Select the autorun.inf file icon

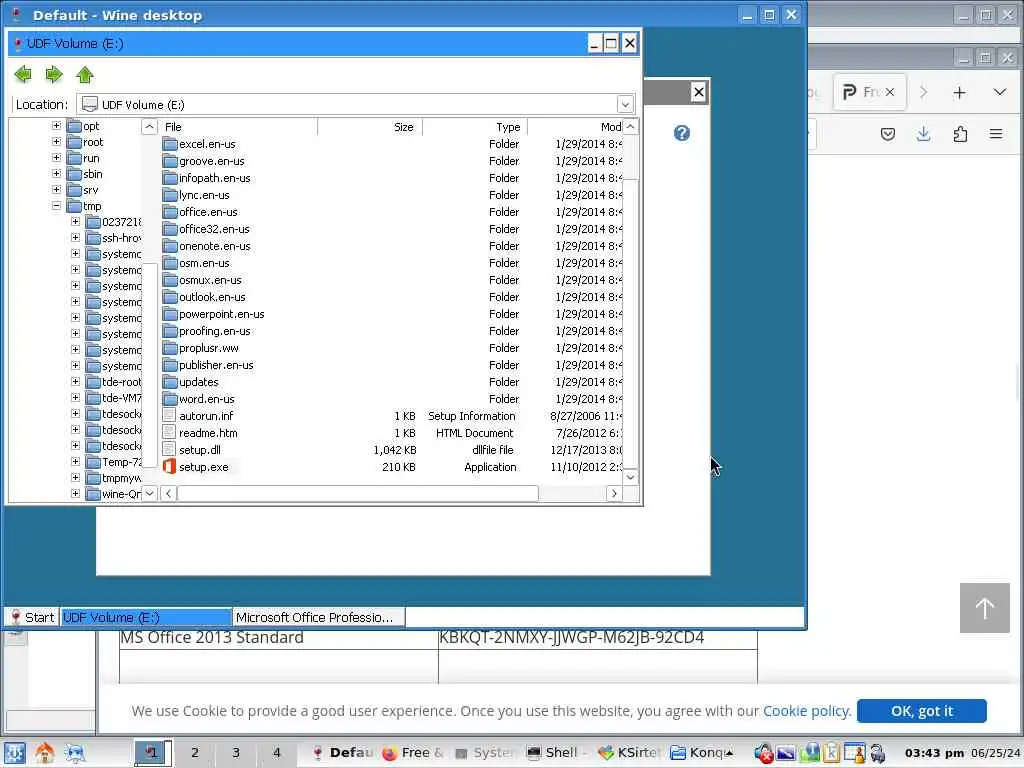pyautogui.click(x=170, y=415)
